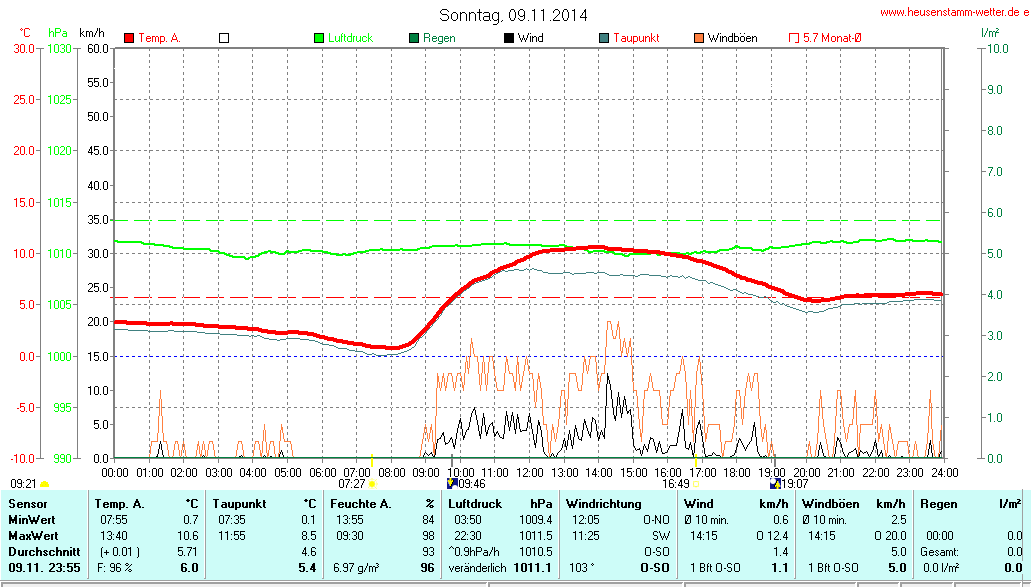Click the dark green Regen legend square
Image resolution: width=1034 pixels, height=587 pixels.
click(x=414, y=38)
